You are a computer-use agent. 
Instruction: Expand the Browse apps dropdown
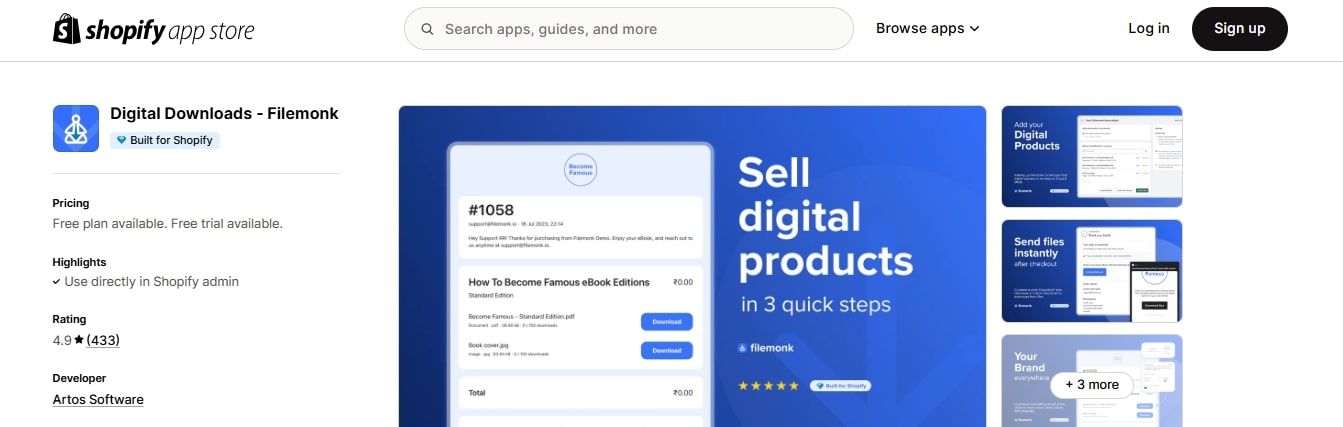(x=927, y=29)
